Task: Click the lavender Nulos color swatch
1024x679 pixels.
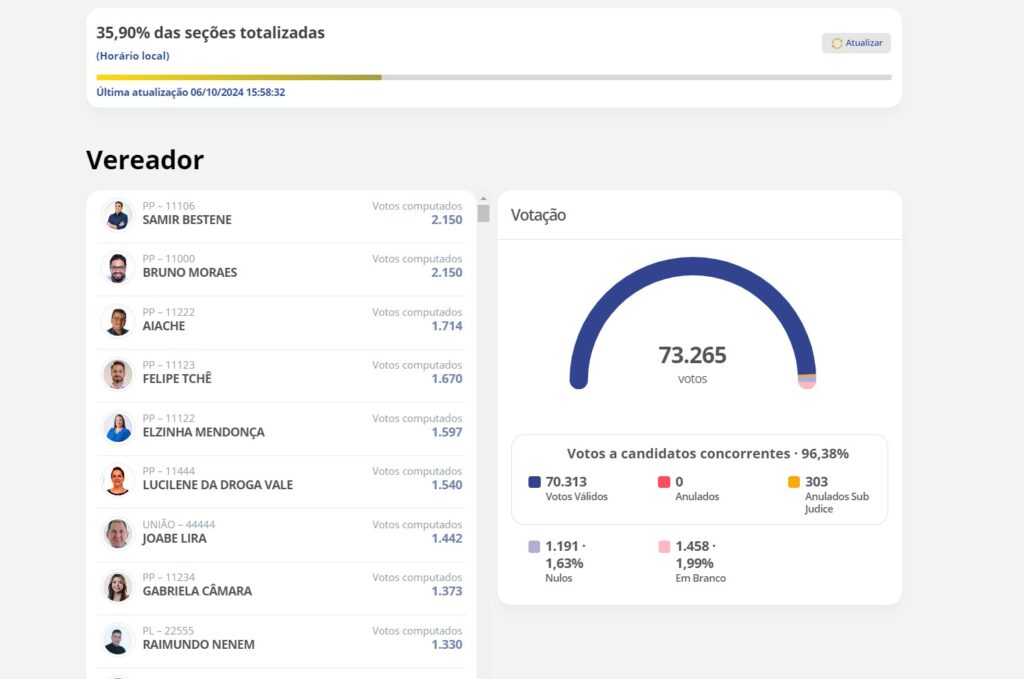Action: pos(534,546)
